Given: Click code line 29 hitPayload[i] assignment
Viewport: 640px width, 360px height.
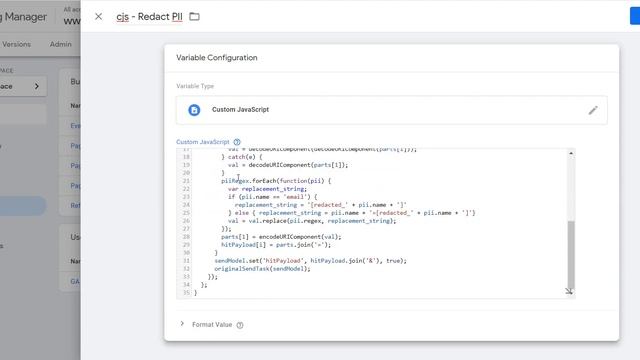Looking at the screenshot, I should [276, 245].
